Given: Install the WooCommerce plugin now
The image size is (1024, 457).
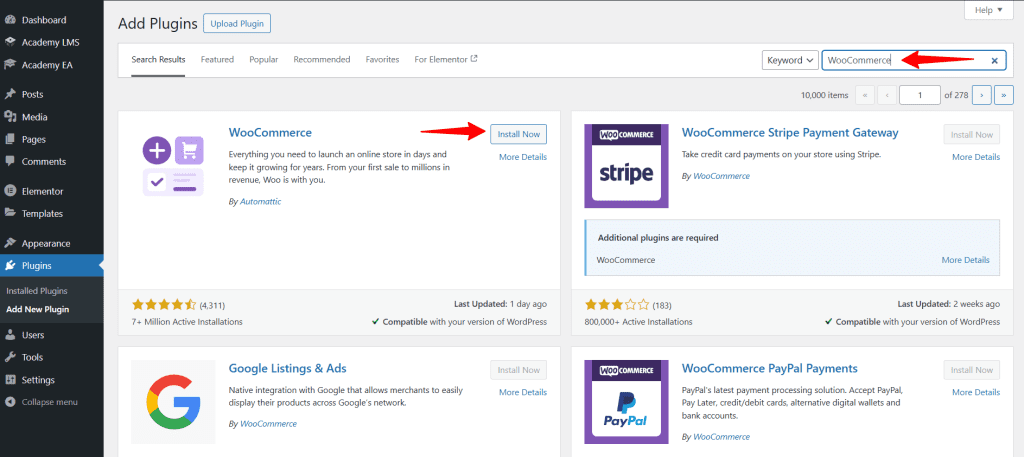Looking at the screenshot, I should coord(519,134).
